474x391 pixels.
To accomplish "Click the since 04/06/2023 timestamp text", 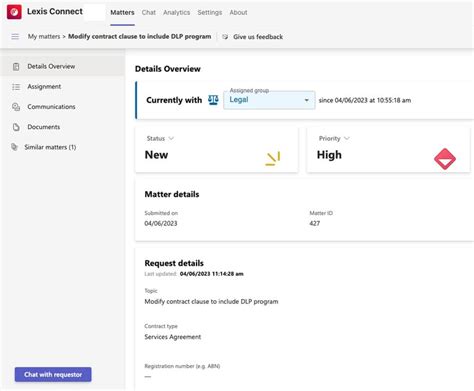I will pos(365,100).
